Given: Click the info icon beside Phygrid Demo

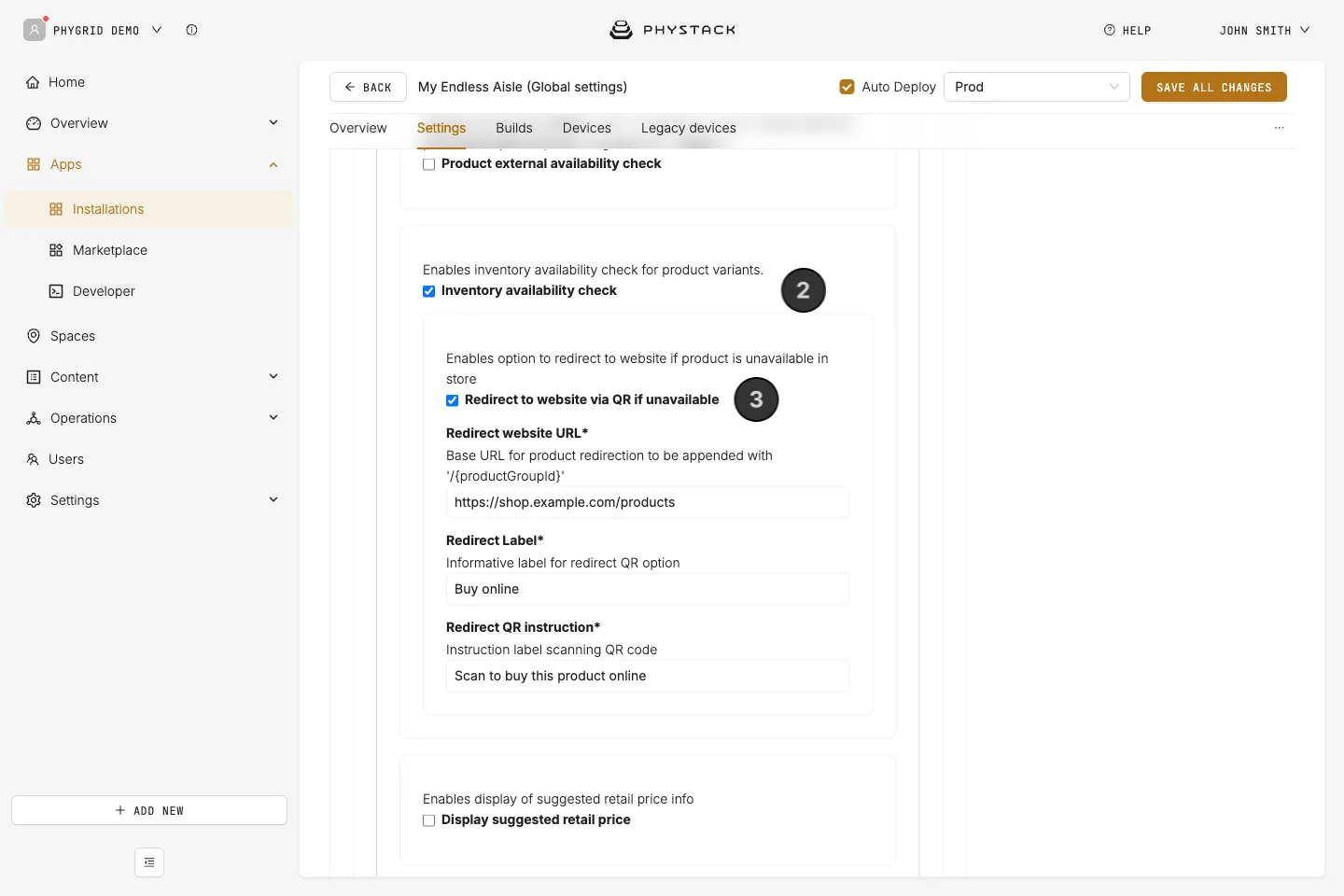Looking at the screenshot, I should [191, 30].
